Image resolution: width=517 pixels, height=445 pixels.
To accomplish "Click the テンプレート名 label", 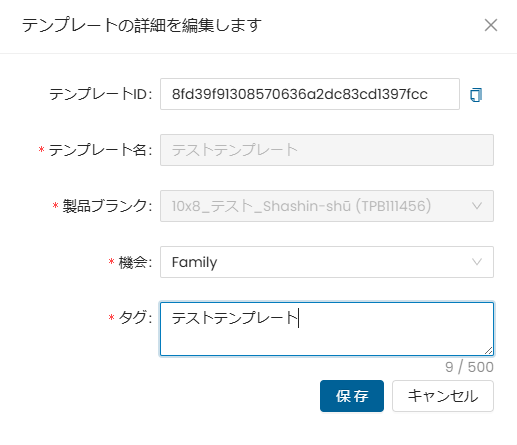I will pyautogui.click(x=100, y=150).
